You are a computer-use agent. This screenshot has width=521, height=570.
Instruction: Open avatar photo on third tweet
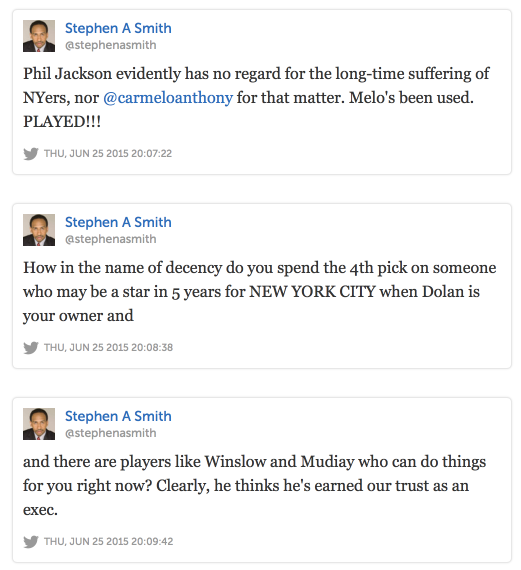39,424
